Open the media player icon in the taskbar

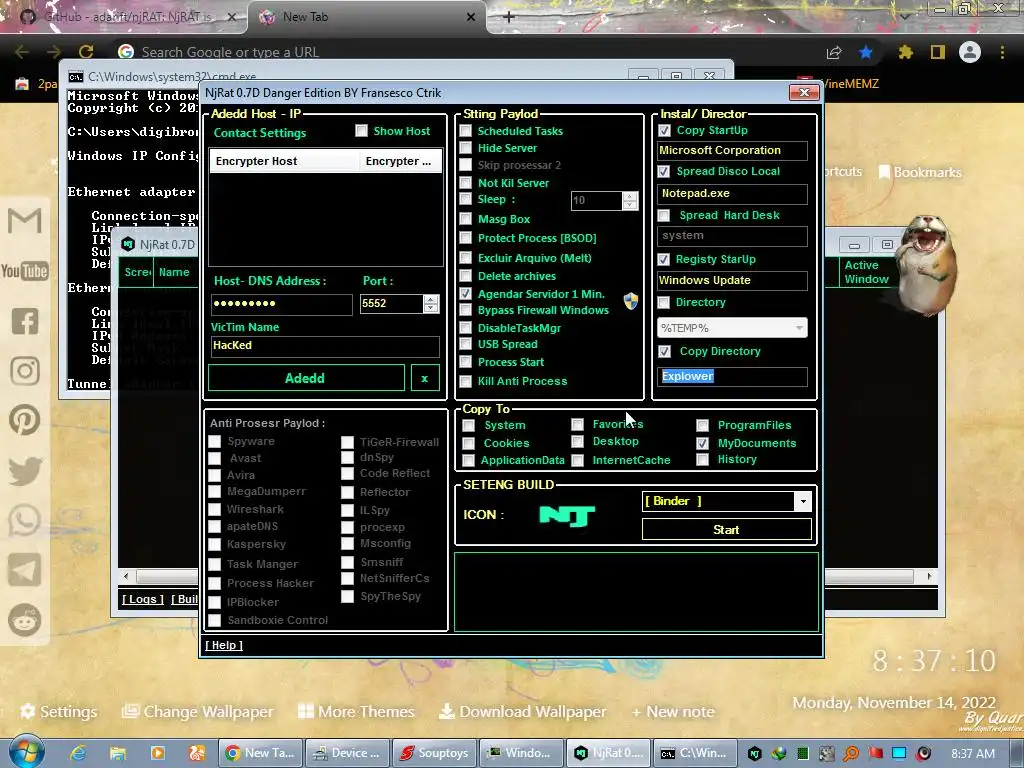(157, 753)
